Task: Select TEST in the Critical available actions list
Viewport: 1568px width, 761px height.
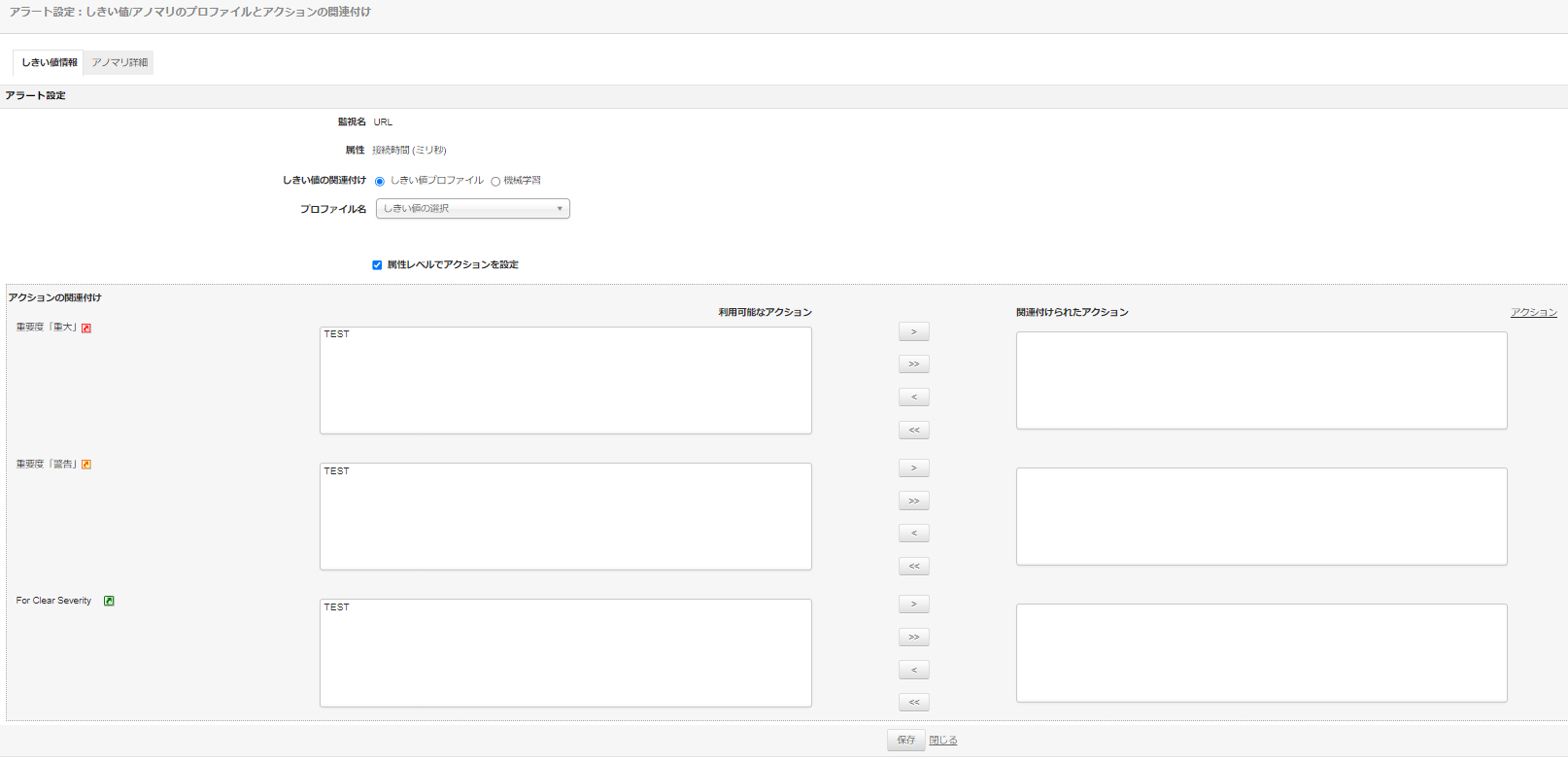Action: (337, 334)
